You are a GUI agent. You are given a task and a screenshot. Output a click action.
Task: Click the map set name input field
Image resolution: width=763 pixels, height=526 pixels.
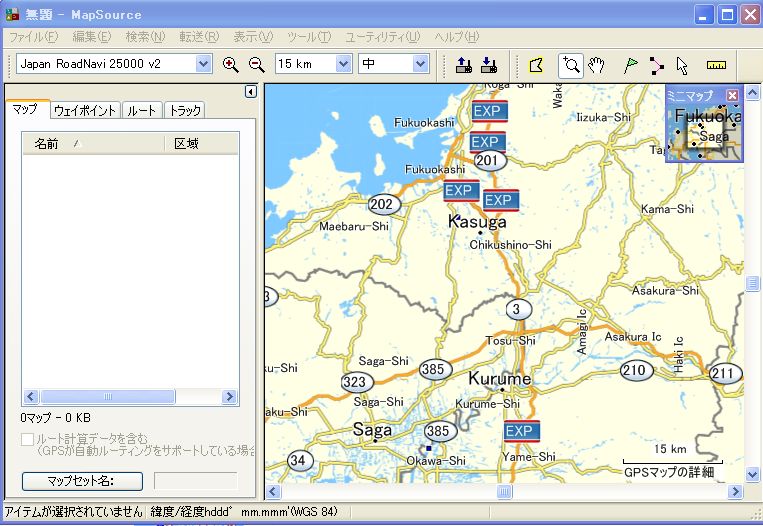(x=196, y=481)
